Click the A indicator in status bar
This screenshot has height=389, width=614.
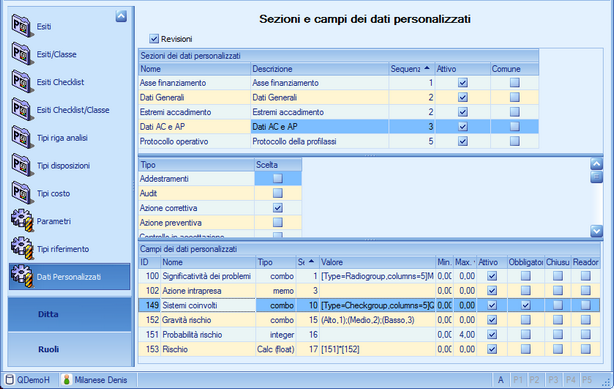(501, 380)
